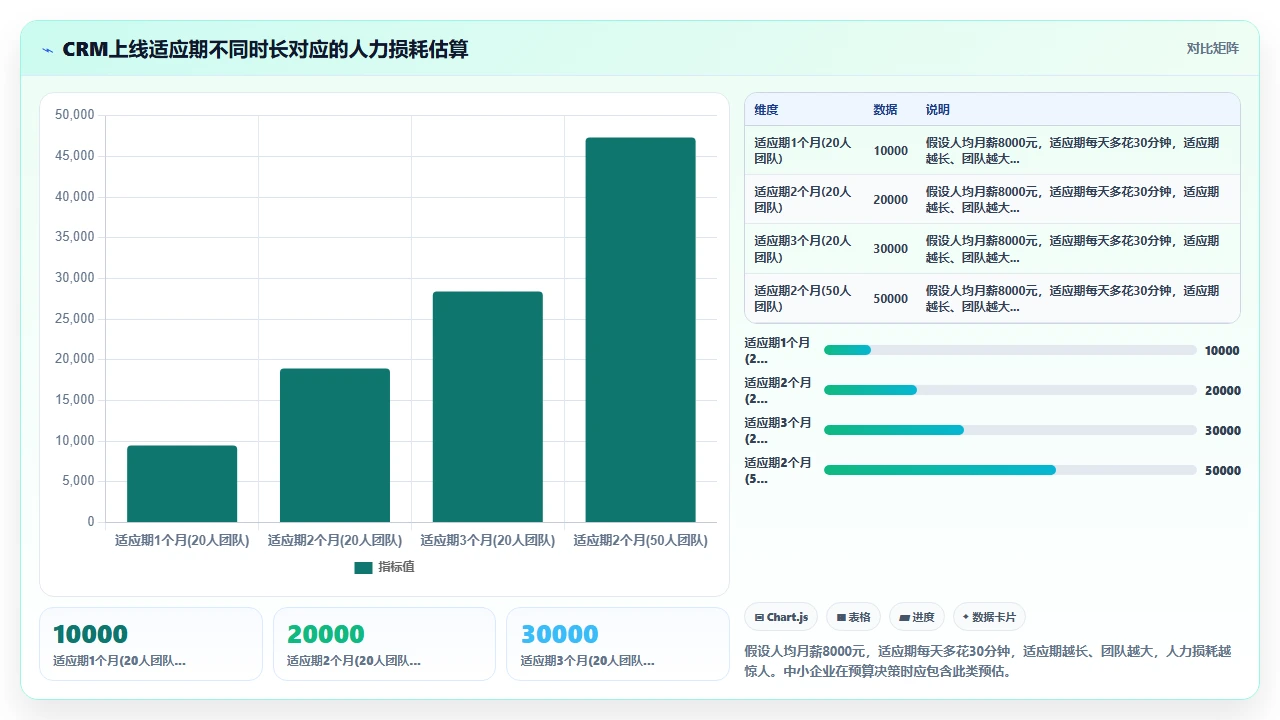Click the 说明 text in the table's 10000 row

(x=1073, y=150)
